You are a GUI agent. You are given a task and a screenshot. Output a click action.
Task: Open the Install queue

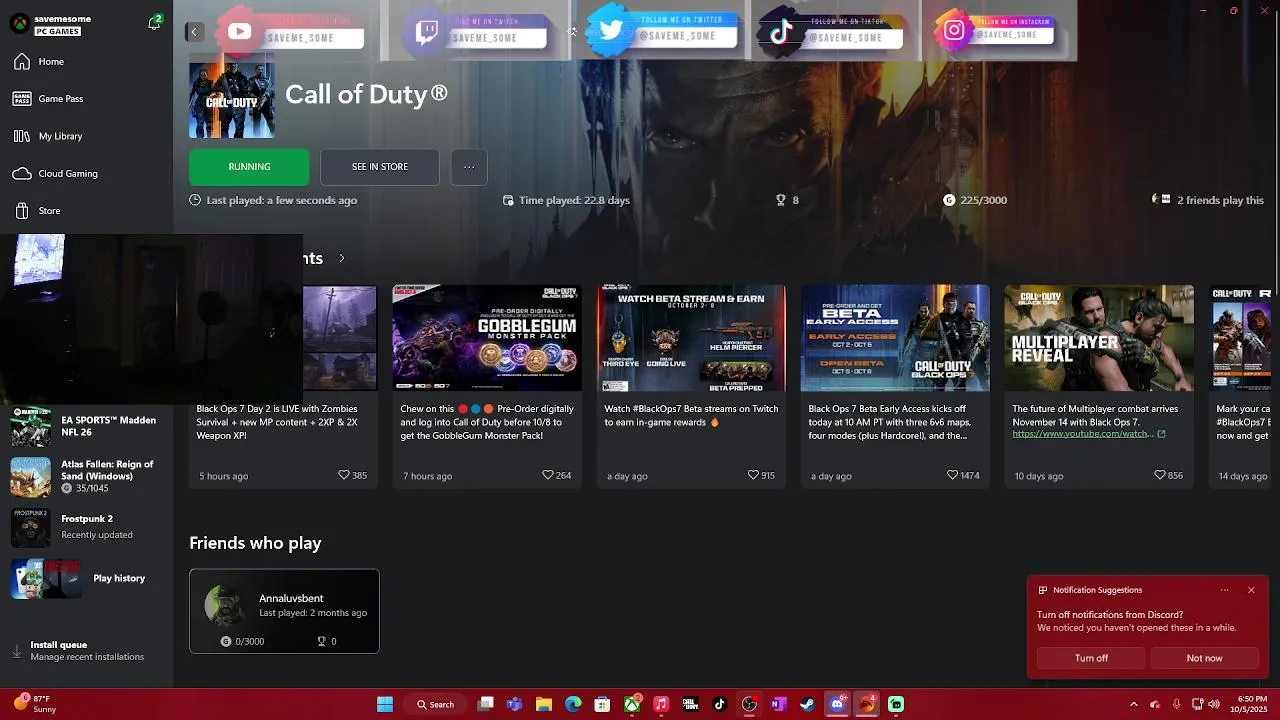[86, 651]
